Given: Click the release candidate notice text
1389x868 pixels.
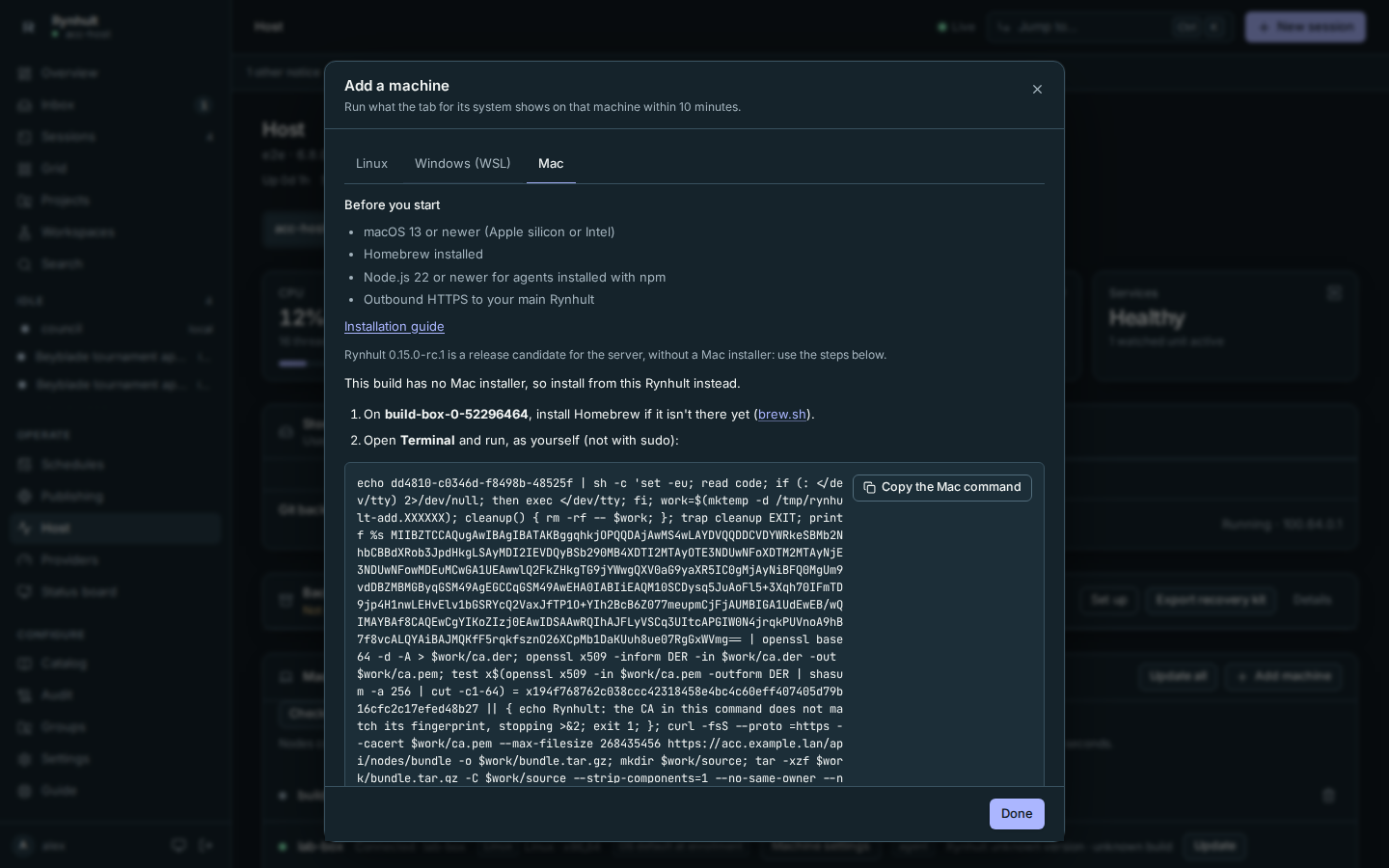Looking at the screenshot, I should click(615, 355).
